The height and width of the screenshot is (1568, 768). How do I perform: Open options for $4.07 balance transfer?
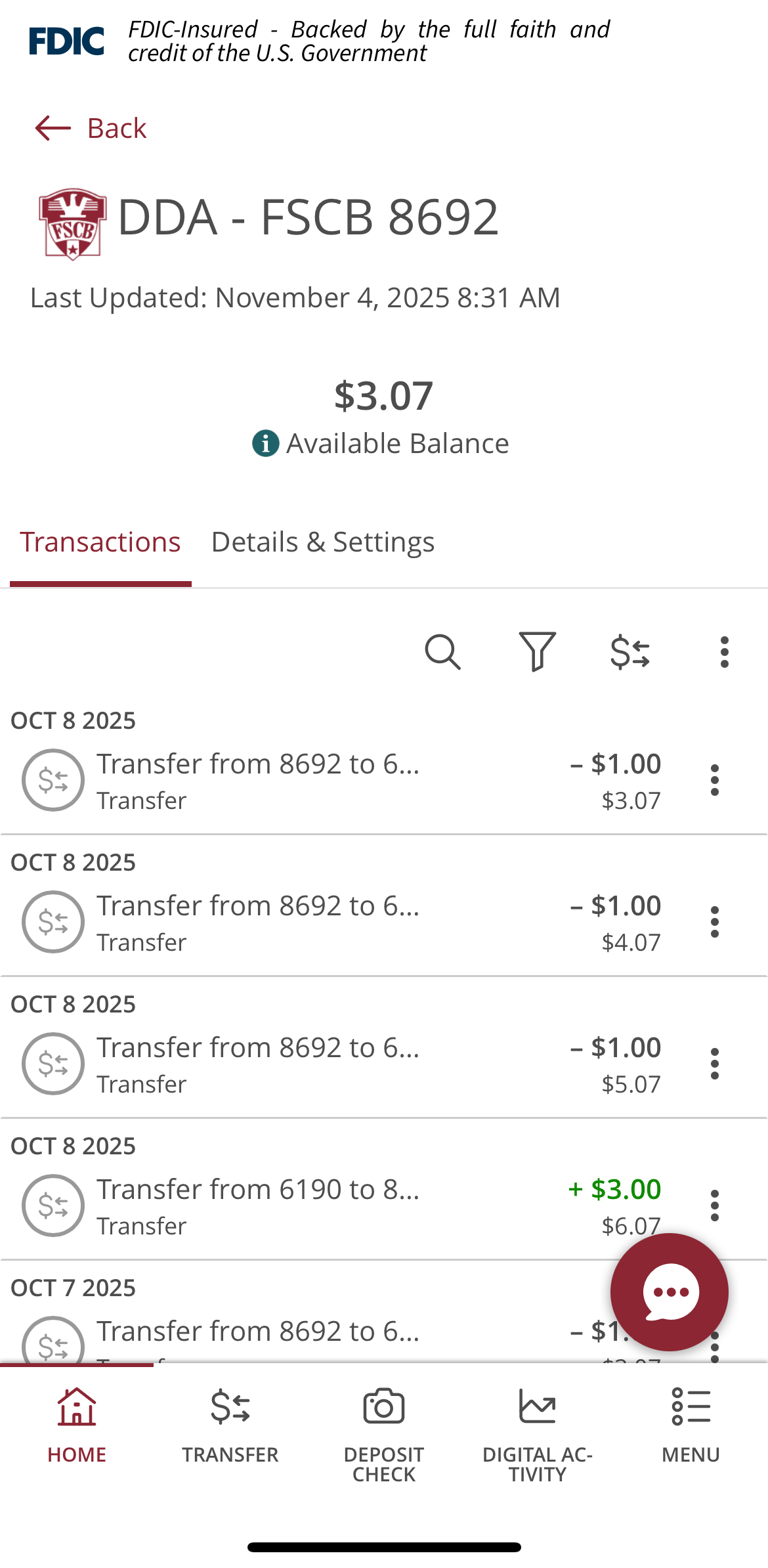(715, 922)
